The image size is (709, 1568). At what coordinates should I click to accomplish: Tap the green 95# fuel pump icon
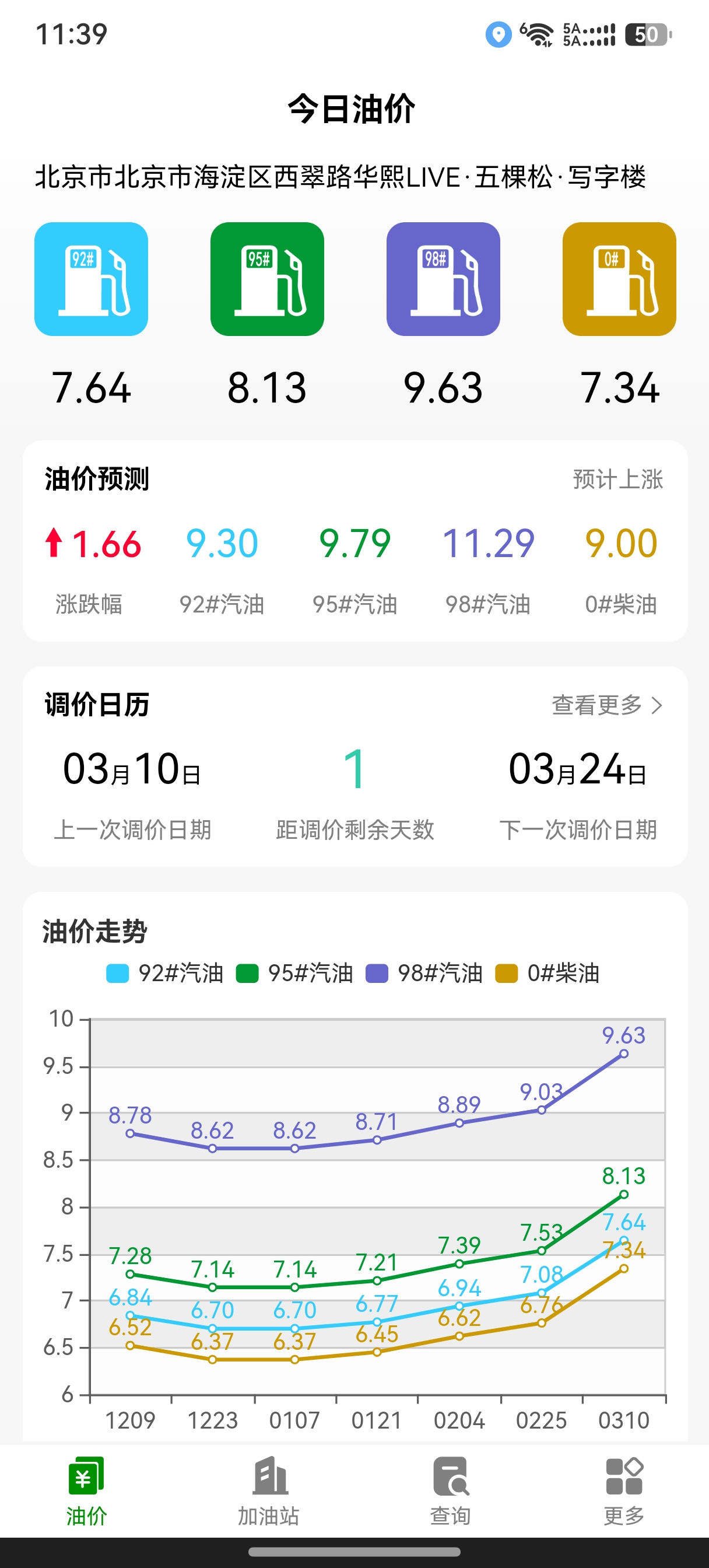click(267, 279)
